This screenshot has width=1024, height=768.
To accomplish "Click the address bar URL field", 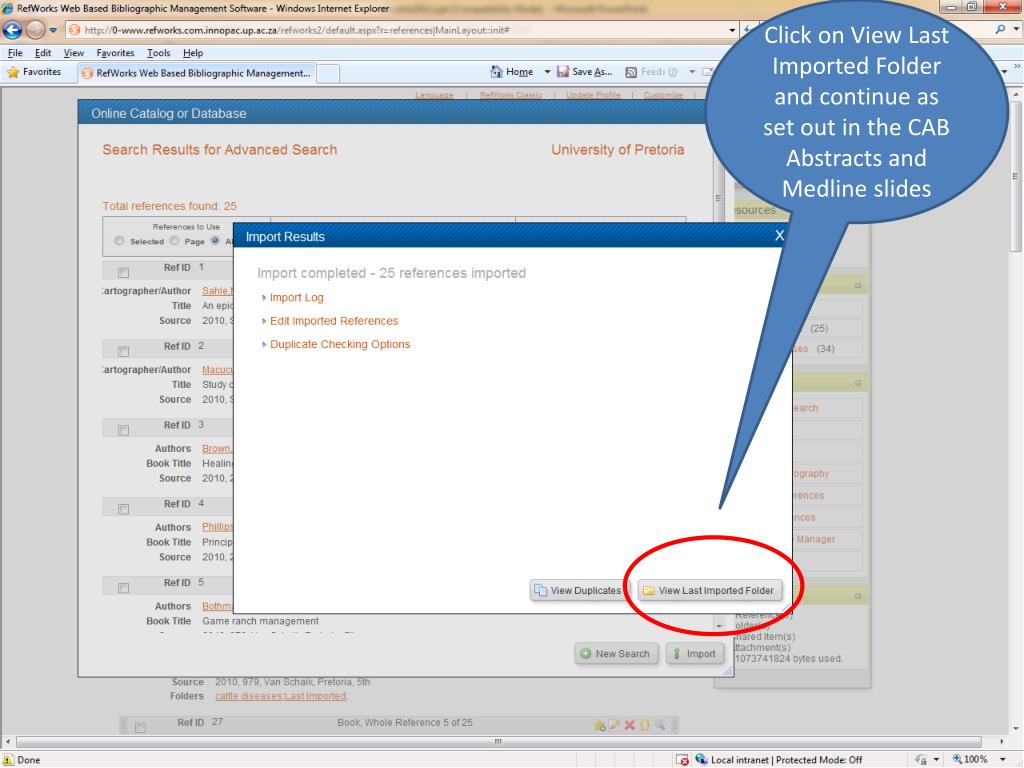I will coord(398,30).
